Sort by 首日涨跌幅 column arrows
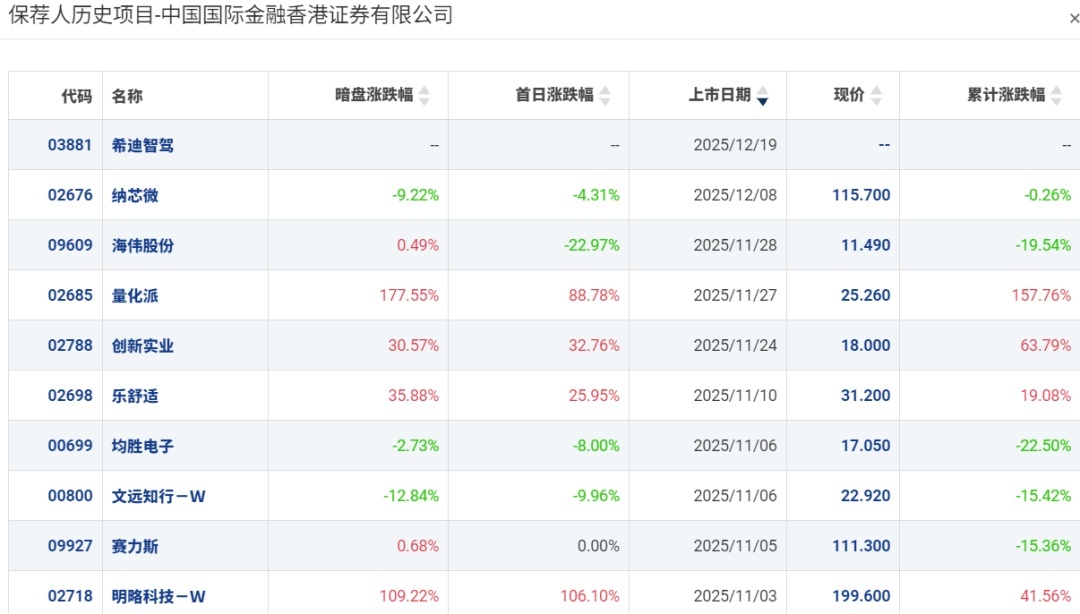This screenshot has height=614, width=1080. (x=605, y=96)
